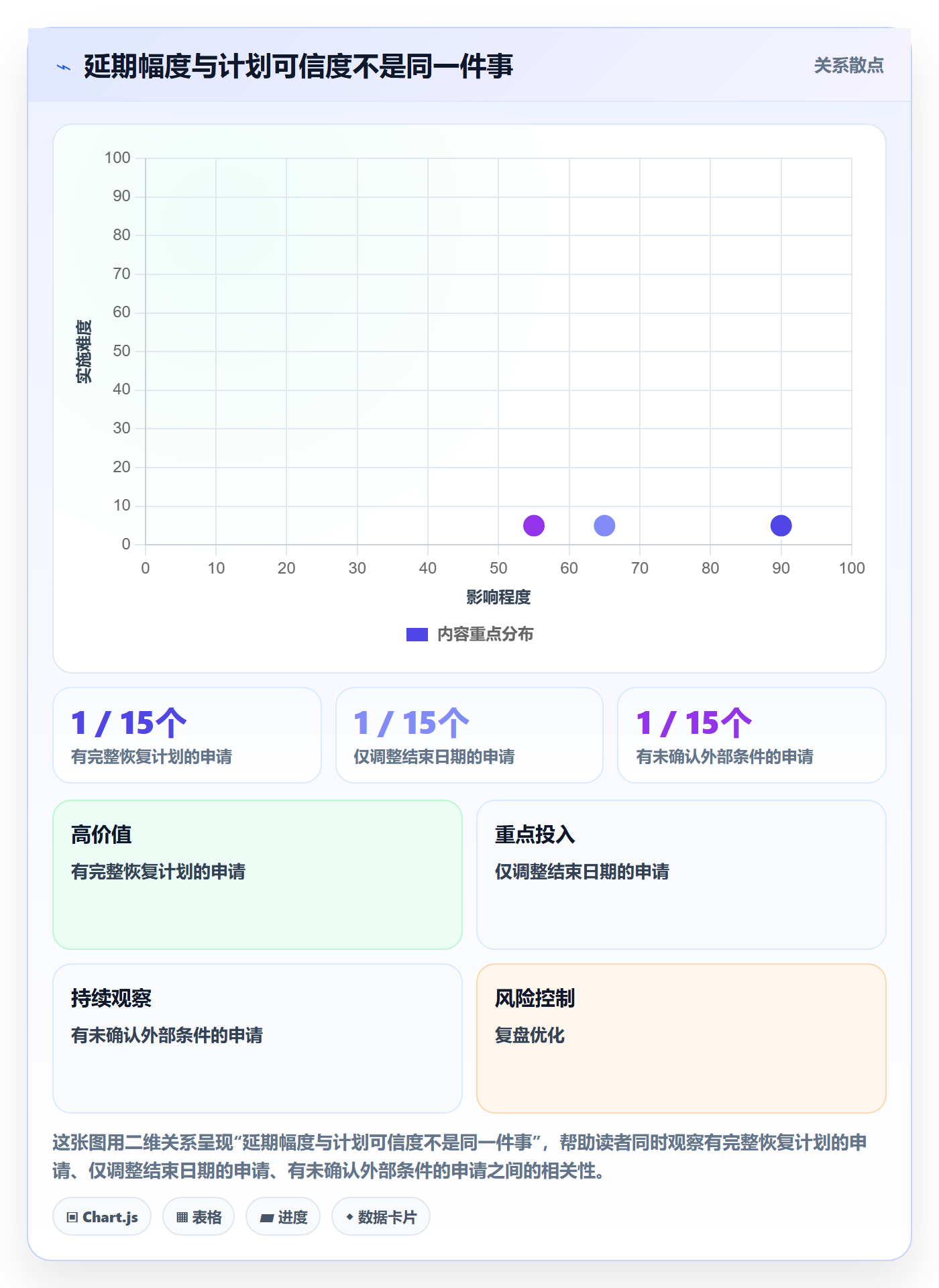Click the 实施难度 y-axis title
Viewport: 939px width, 1288px height.
(84, 351)
